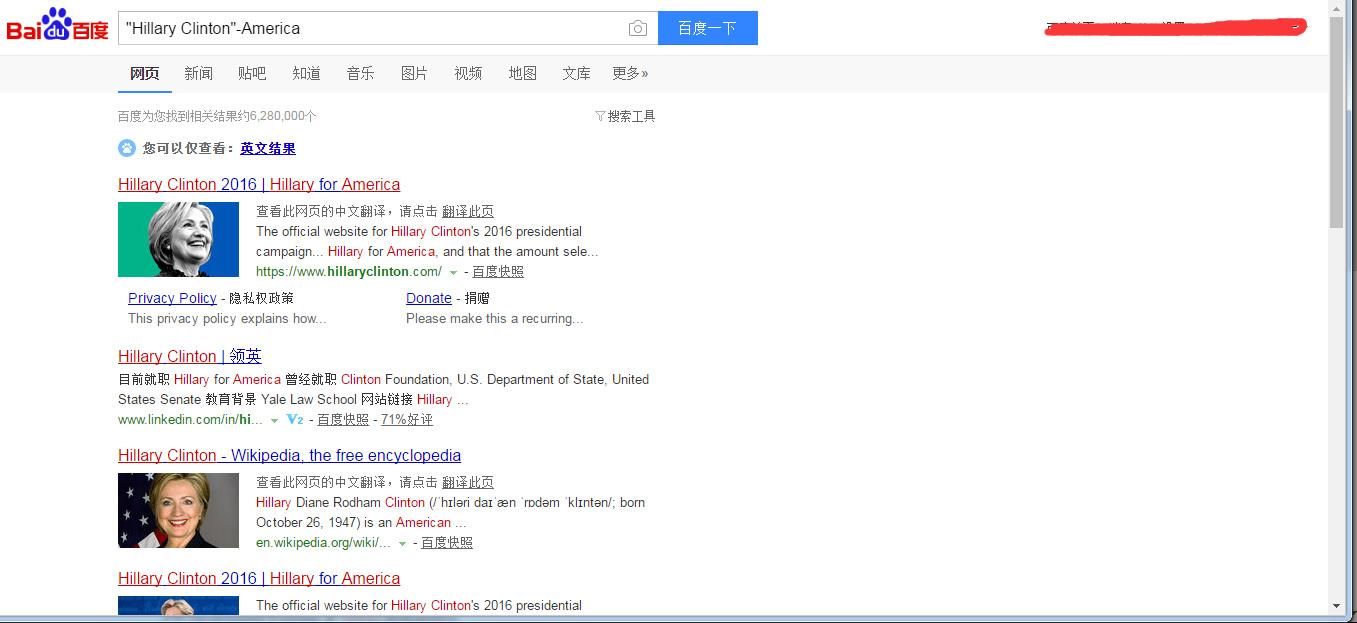Screen dimensions: 1357x623
Task: Click result count text 百度为您找到相关结果约6,280,000个
Action: tap(217, 116)
